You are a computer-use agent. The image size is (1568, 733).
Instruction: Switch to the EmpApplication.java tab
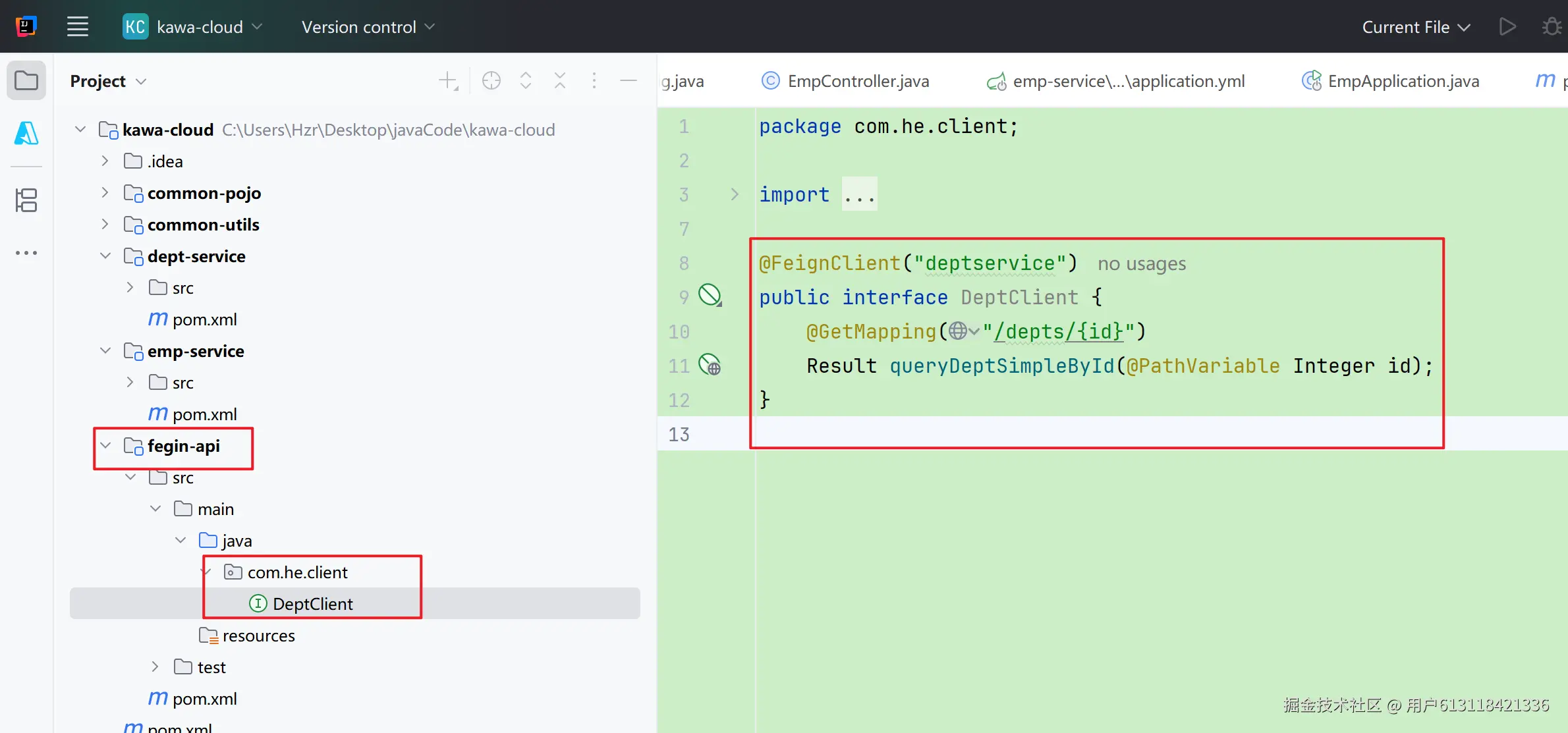point(1403,81)
